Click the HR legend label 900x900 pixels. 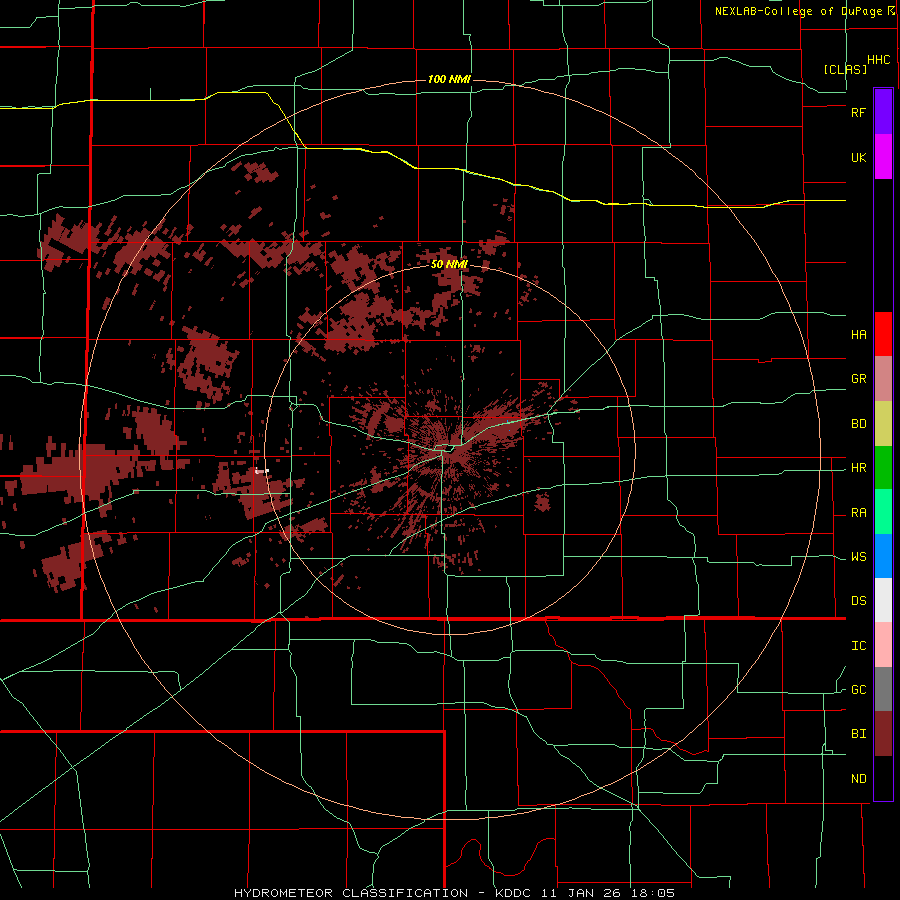[858, 468]
